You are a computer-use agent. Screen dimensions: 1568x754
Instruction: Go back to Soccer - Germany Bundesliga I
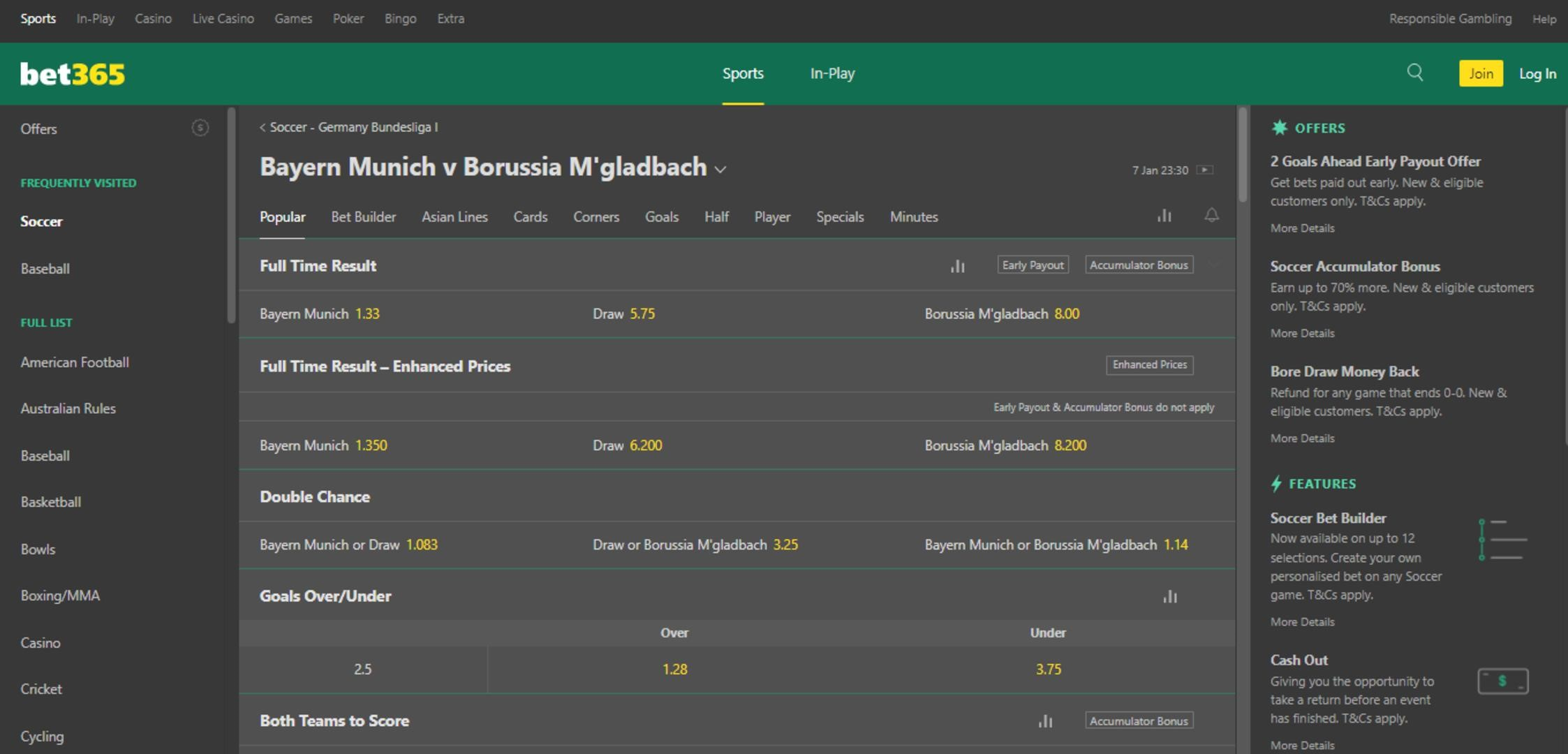(x=349, y=127)
